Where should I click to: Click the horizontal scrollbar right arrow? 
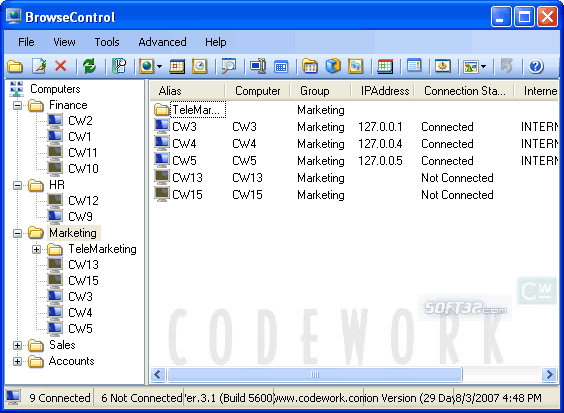click(x=549, y=375)
